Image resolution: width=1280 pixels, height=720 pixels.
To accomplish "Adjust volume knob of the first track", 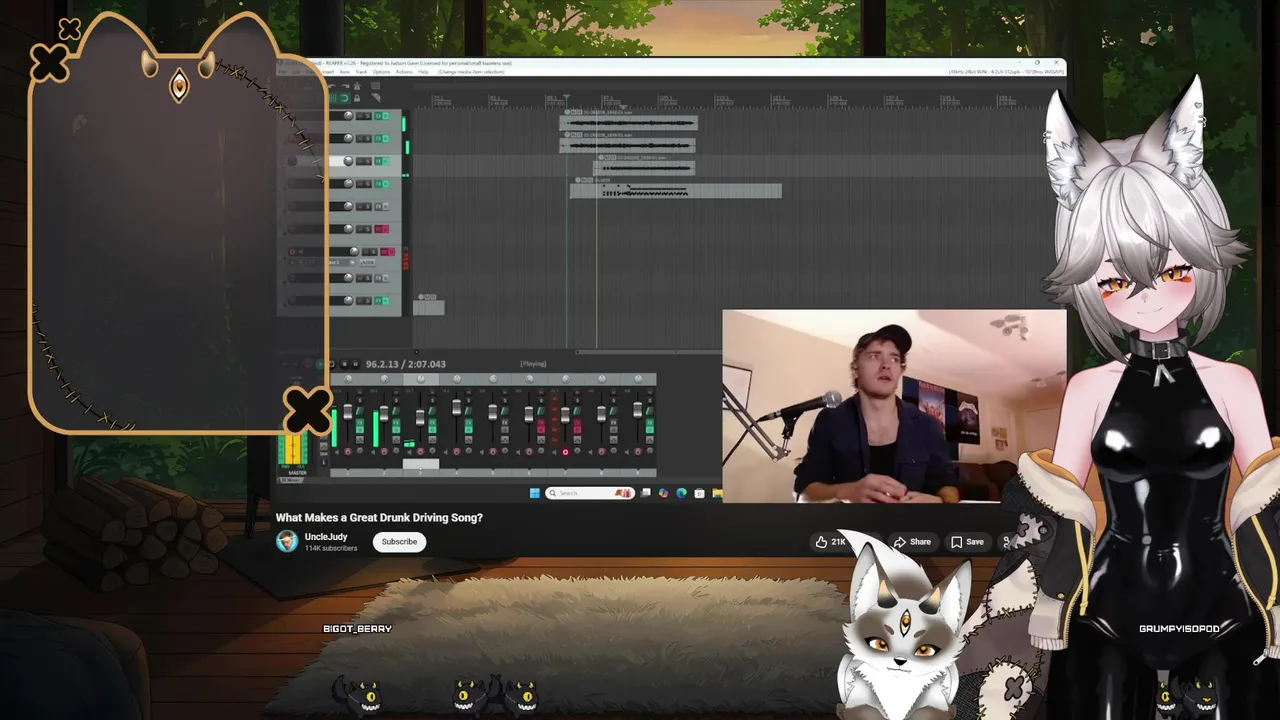I will 348,116.
